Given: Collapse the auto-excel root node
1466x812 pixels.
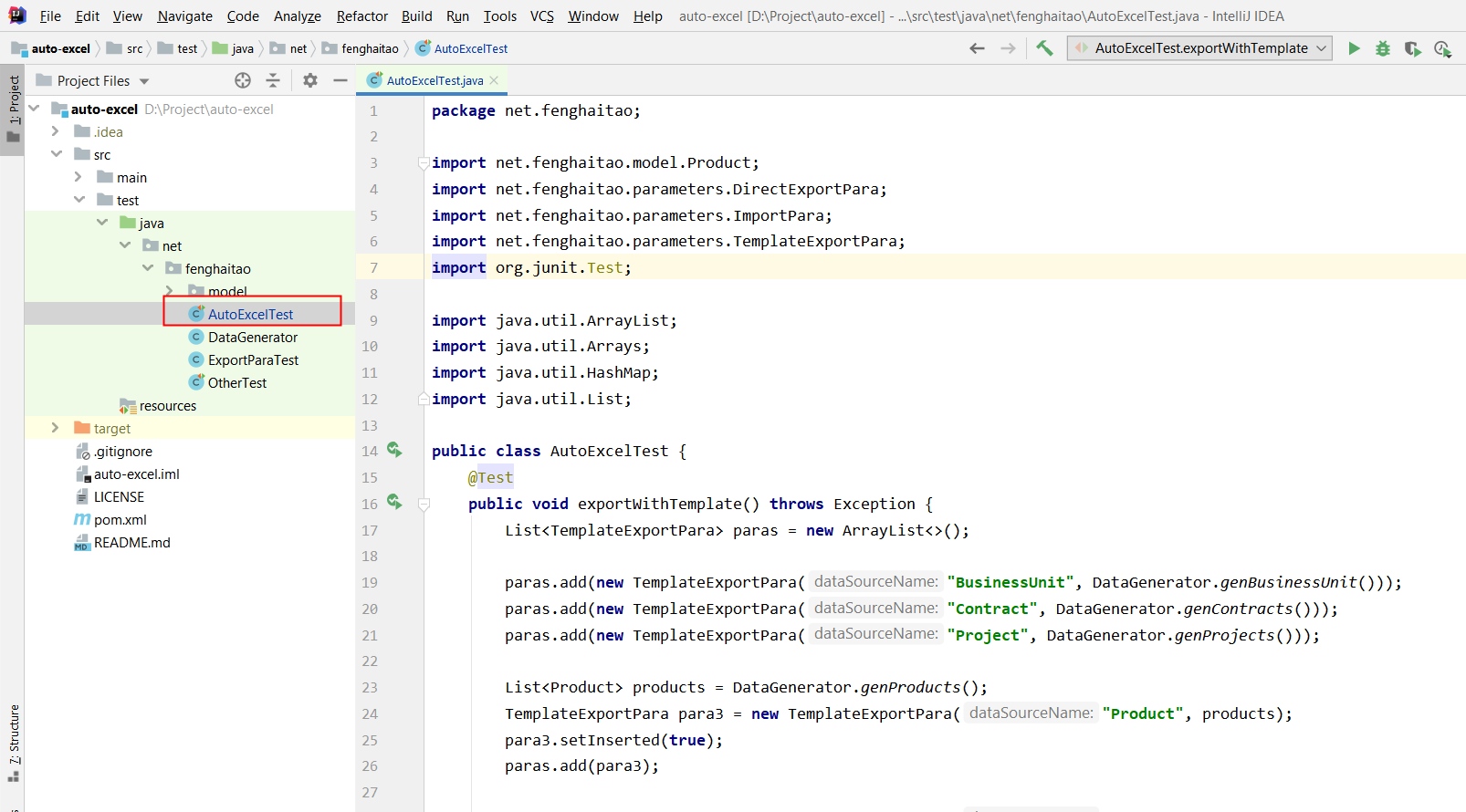Looking at the screenshot, I should pyautogui.click(x=34, y=109).
